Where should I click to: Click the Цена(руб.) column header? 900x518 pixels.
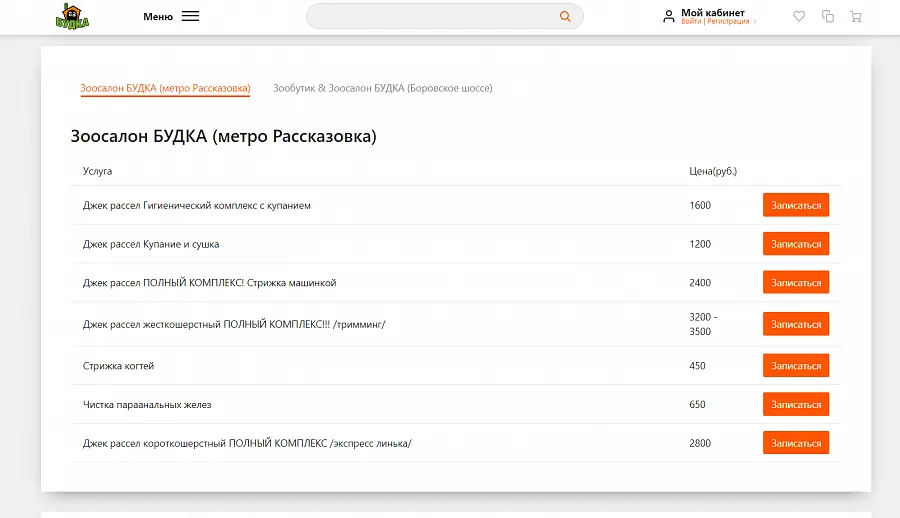click(713, 171)
